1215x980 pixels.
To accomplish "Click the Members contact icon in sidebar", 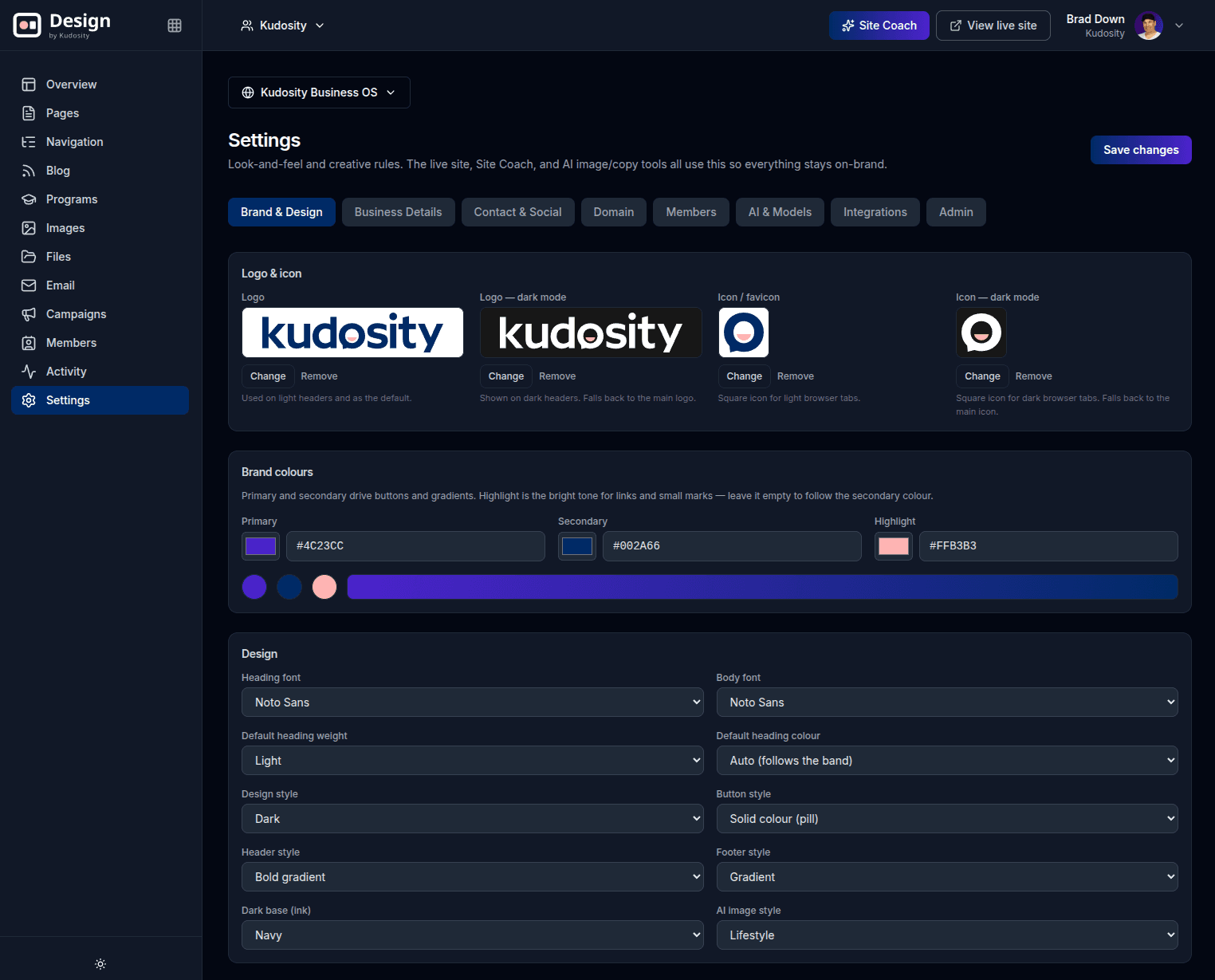I will (x=29, y=343).
